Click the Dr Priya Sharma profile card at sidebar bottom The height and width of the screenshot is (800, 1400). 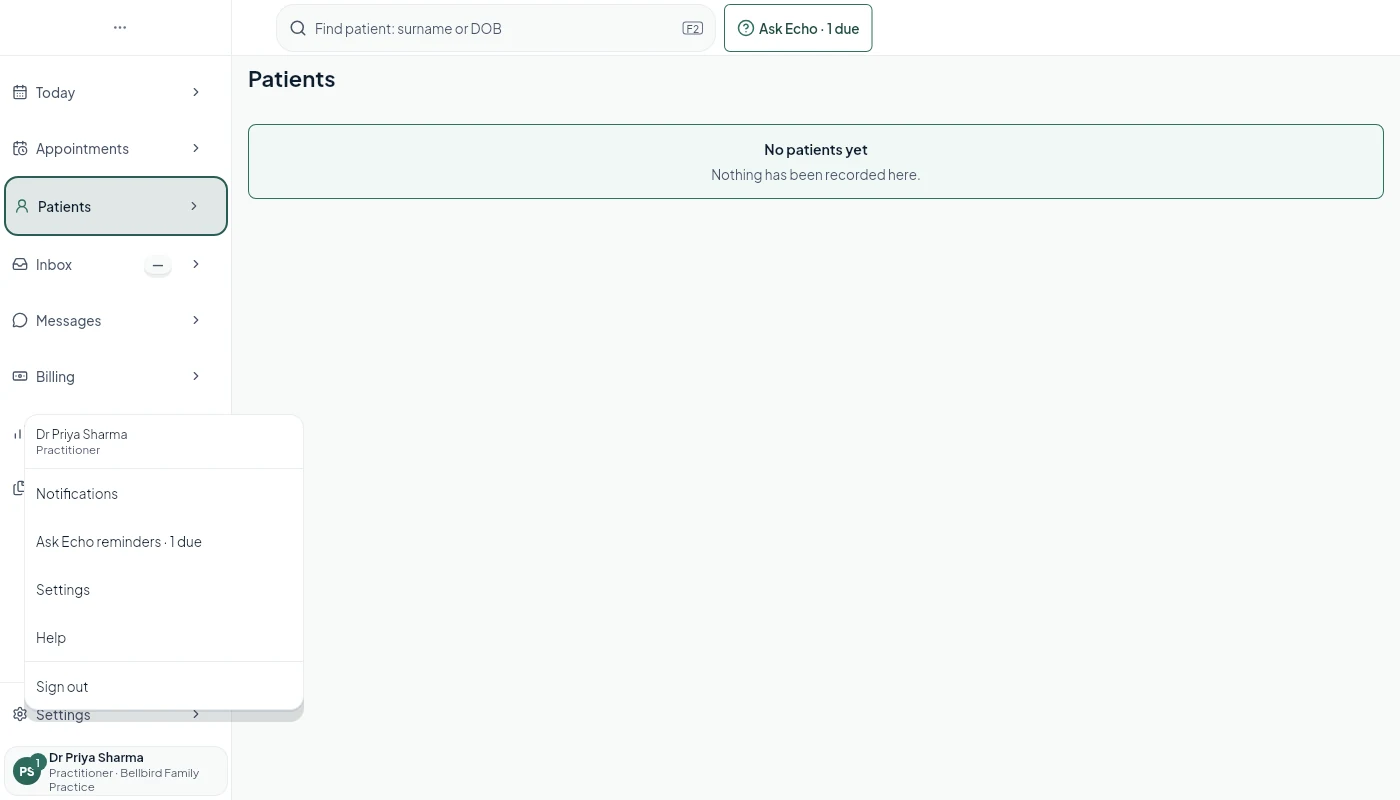(x=116, y=771)
